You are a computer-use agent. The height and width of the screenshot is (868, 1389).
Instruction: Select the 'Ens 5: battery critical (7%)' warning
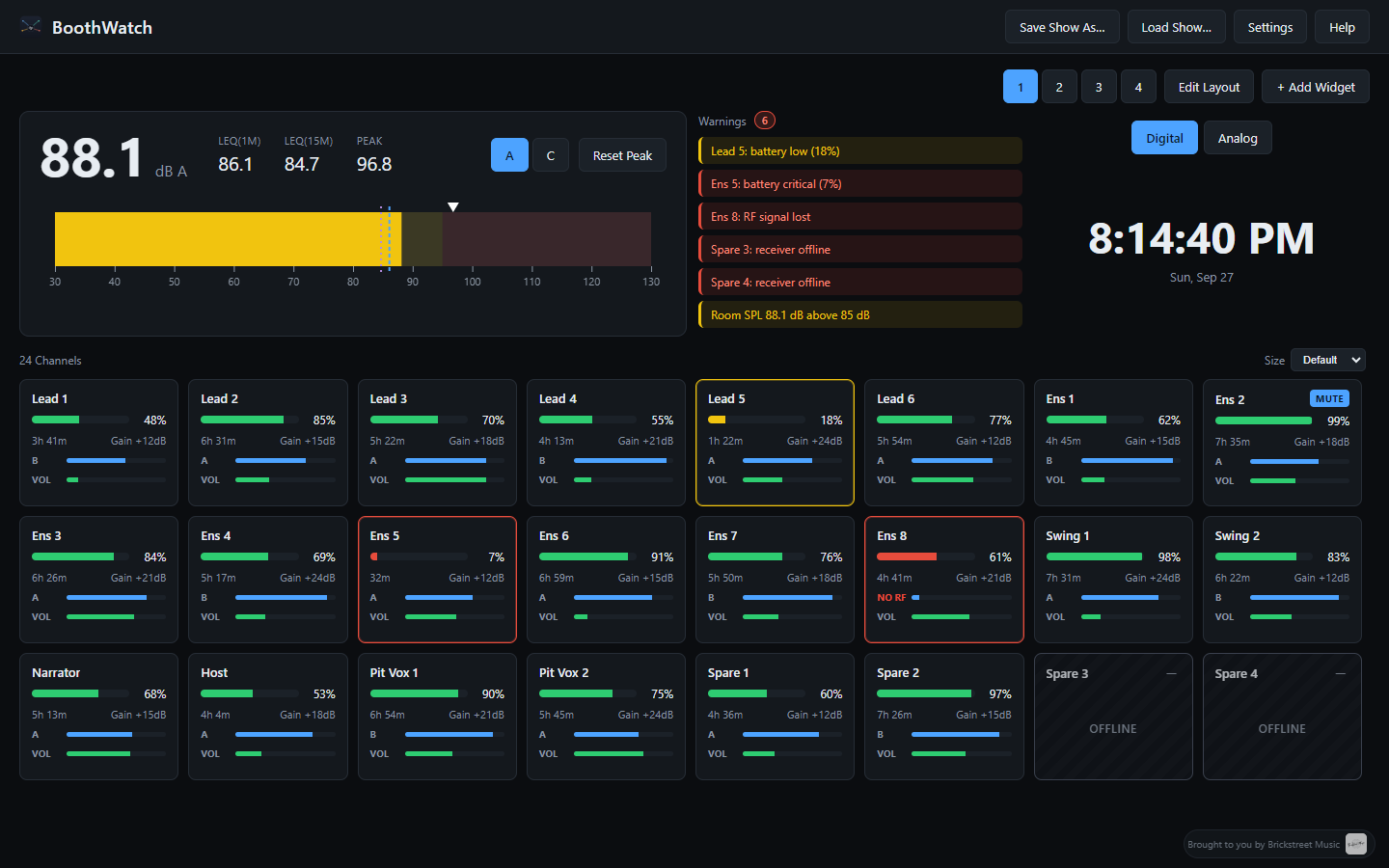[860, 183]
